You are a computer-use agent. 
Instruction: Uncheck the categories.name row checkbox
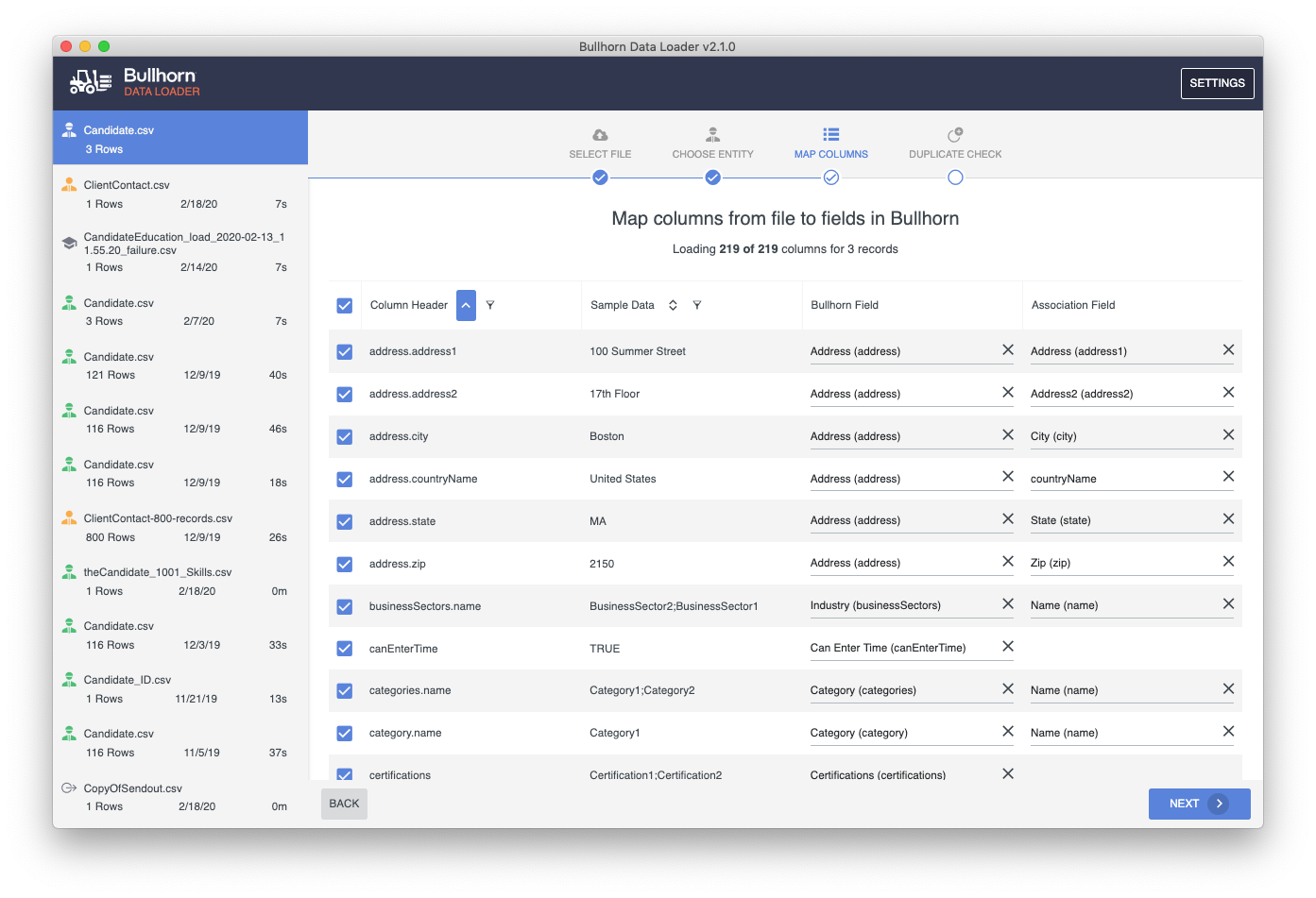click(x=345, y=691)
